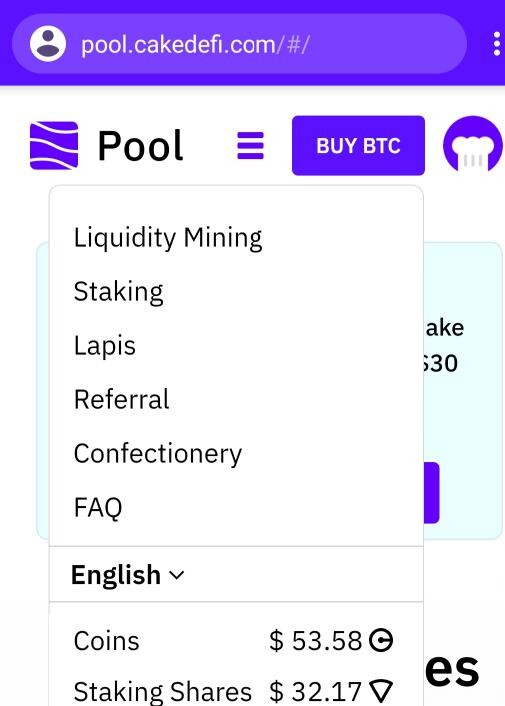The height and width of the screenshot is (706, 505).
Task: Open the FAQ menu item
Action: [x=98, y=507]
